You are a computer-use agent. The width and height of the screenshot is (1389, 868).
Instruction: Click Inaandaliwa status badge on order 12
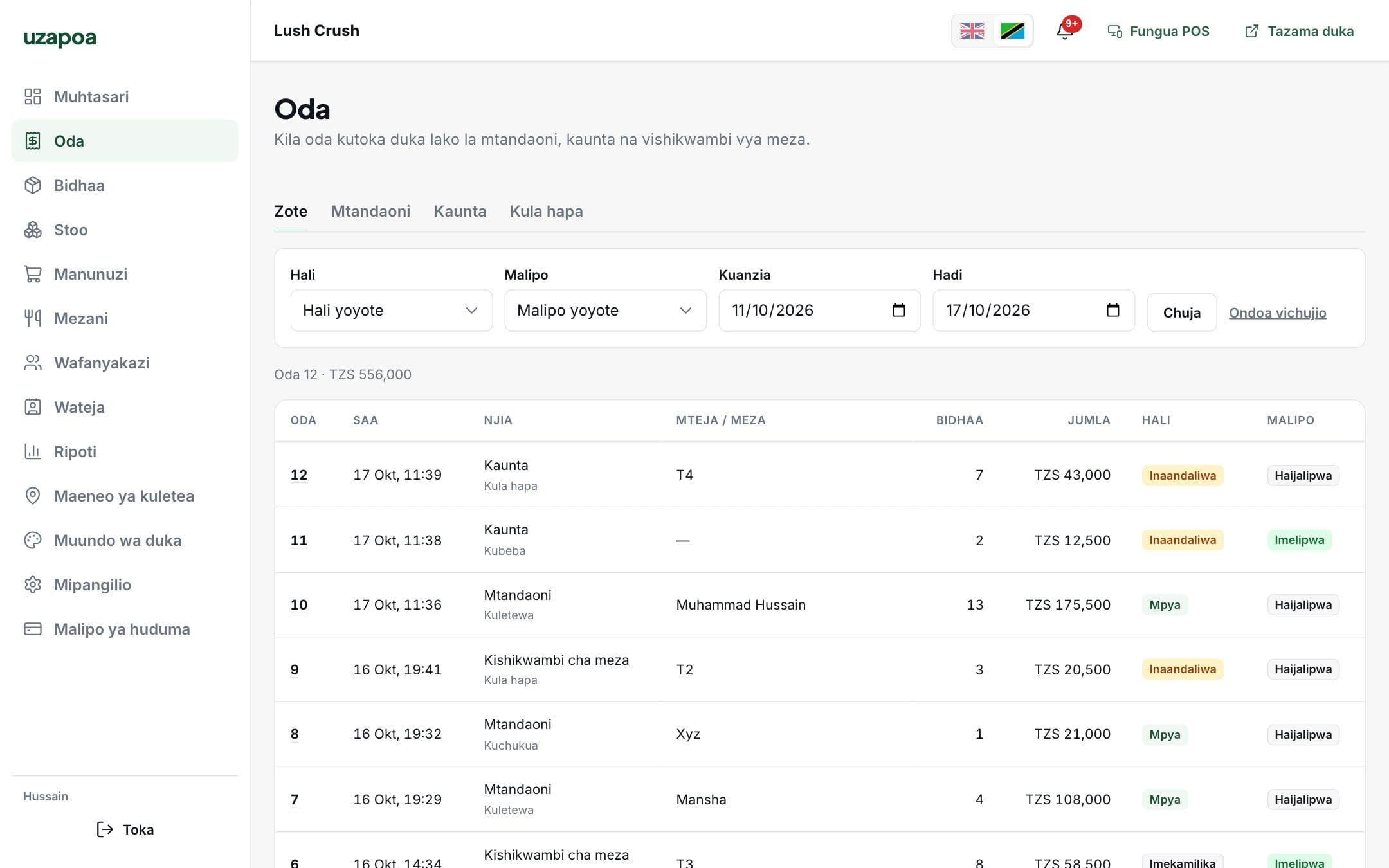click(x=1183, y=476)
